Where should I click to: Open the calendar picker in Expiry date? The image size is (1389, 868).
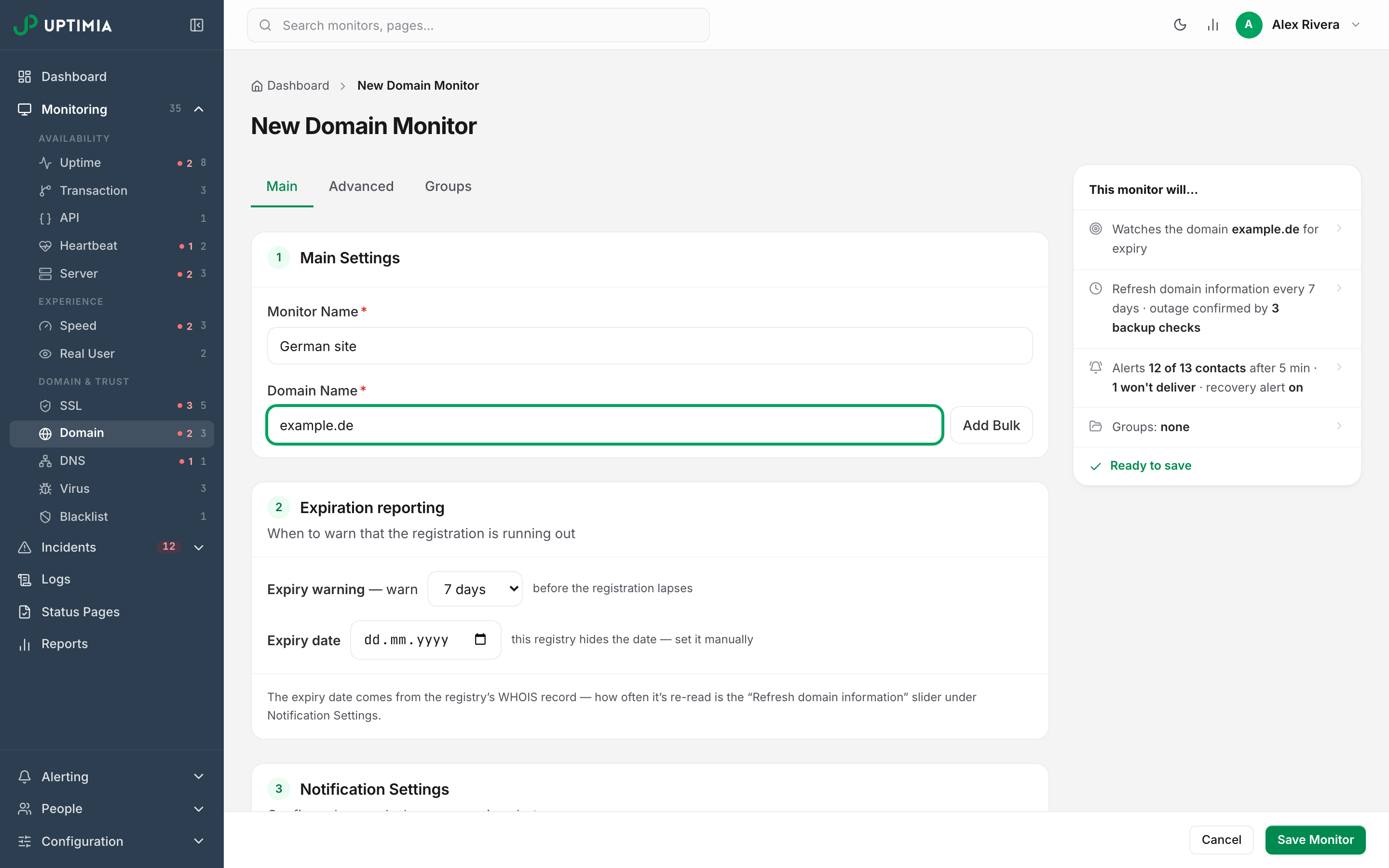tap(480, 639)
